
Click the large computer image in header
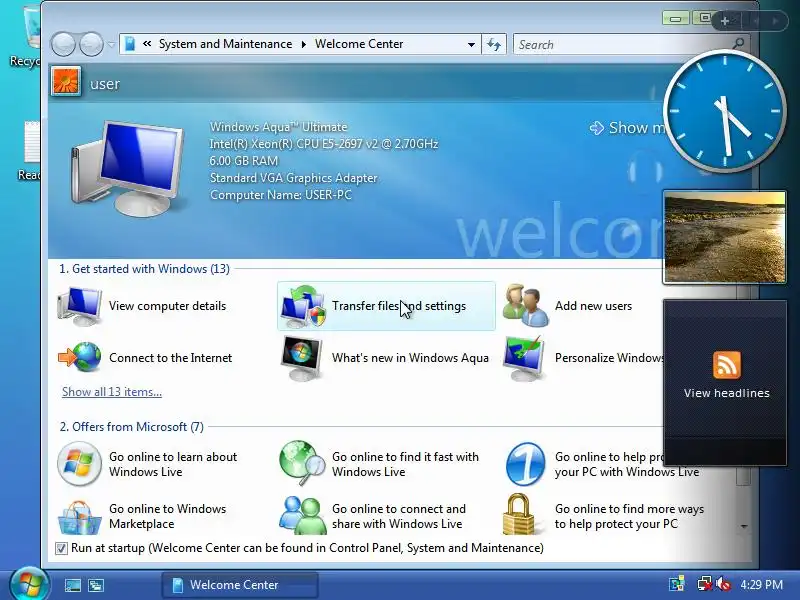[x=128, y=168]
